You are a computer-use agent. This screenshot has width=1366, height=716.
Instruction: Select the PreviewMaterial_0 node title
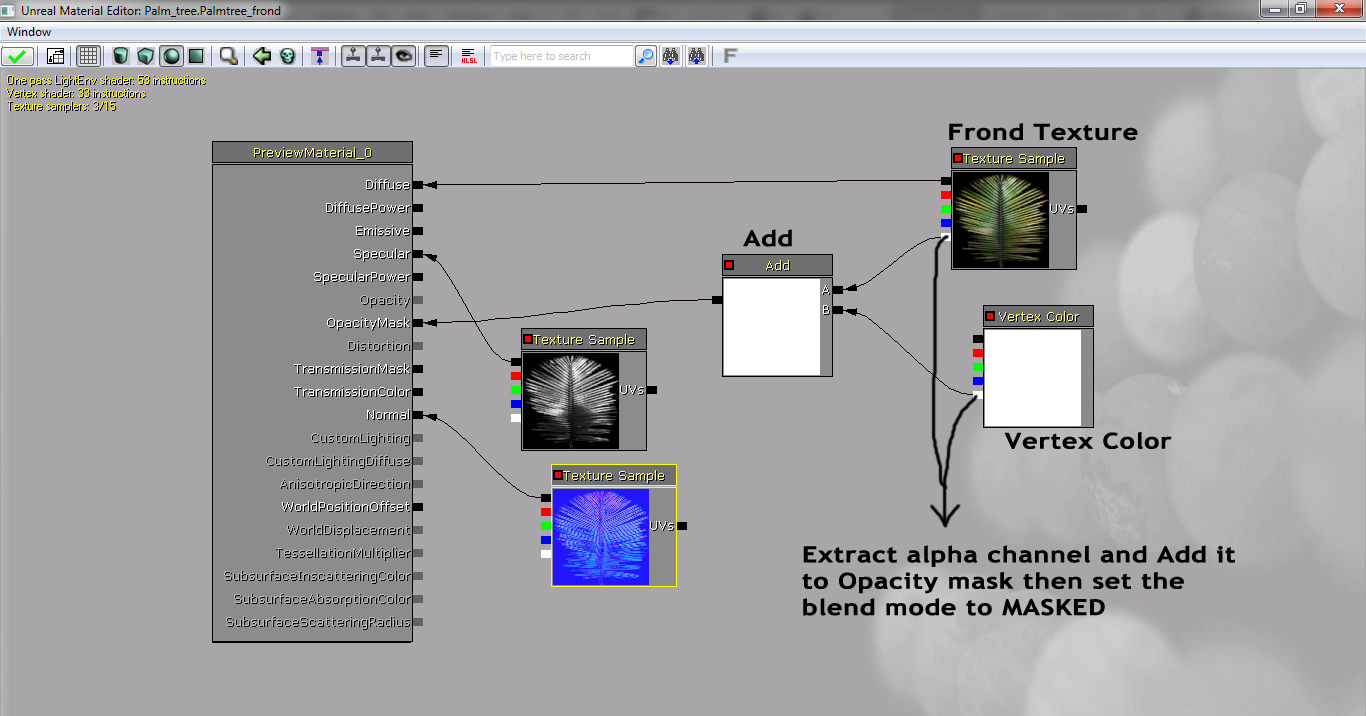point(312,153)
